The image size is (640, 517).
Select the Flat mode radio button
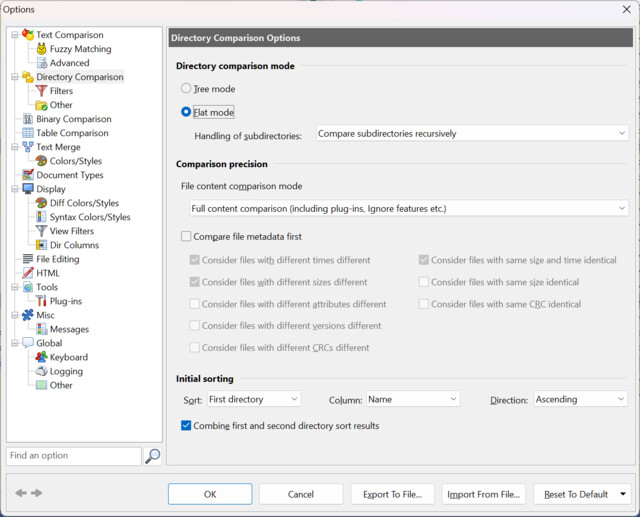click(x=186, y=112)
